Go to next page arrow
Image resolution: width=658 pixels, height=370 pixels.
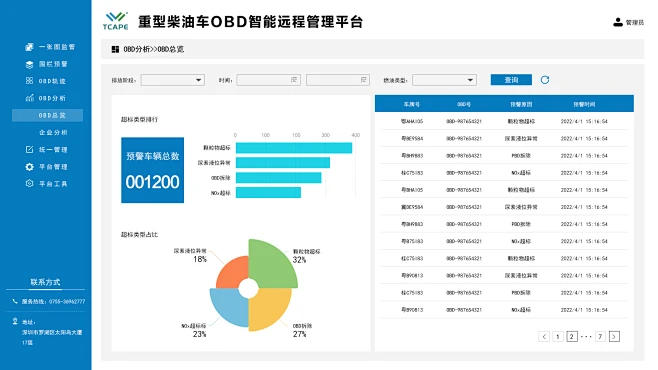[614, 336]
